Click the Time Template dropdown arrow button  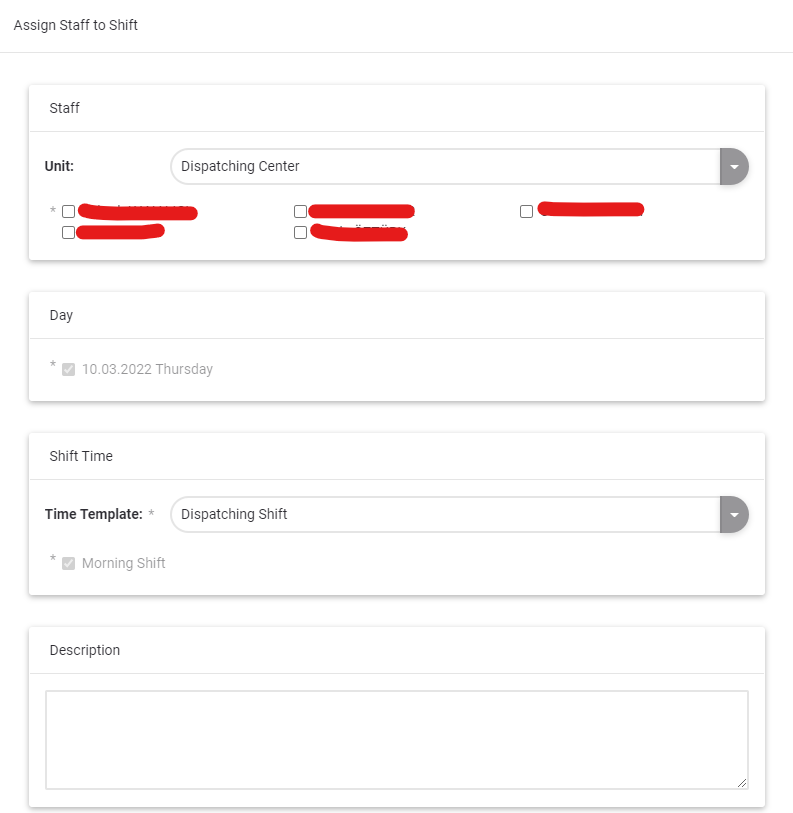734,515
